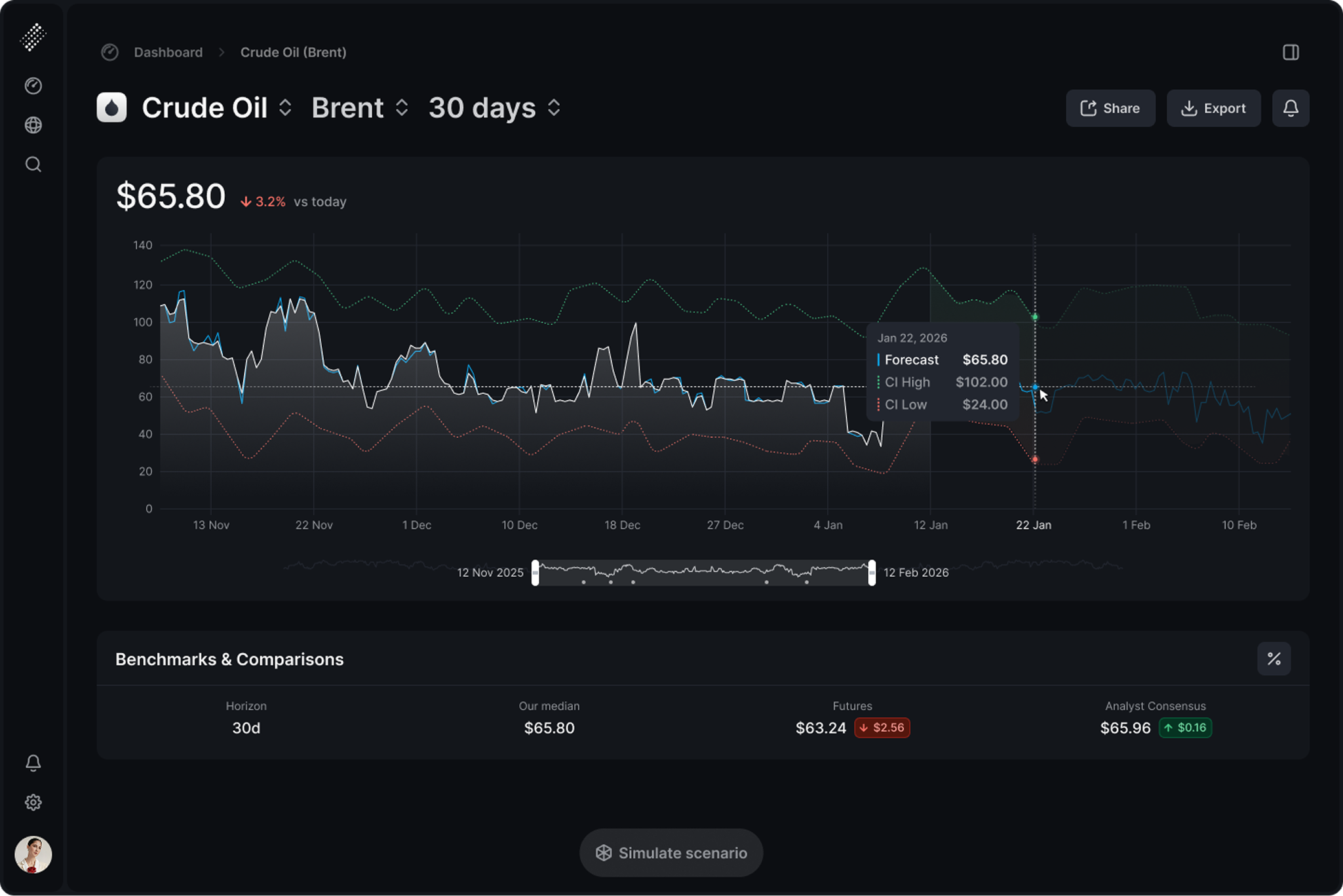This screenshot has height=896, width=1343.
Task: Click the Share button
Action: click(1110, 108)
